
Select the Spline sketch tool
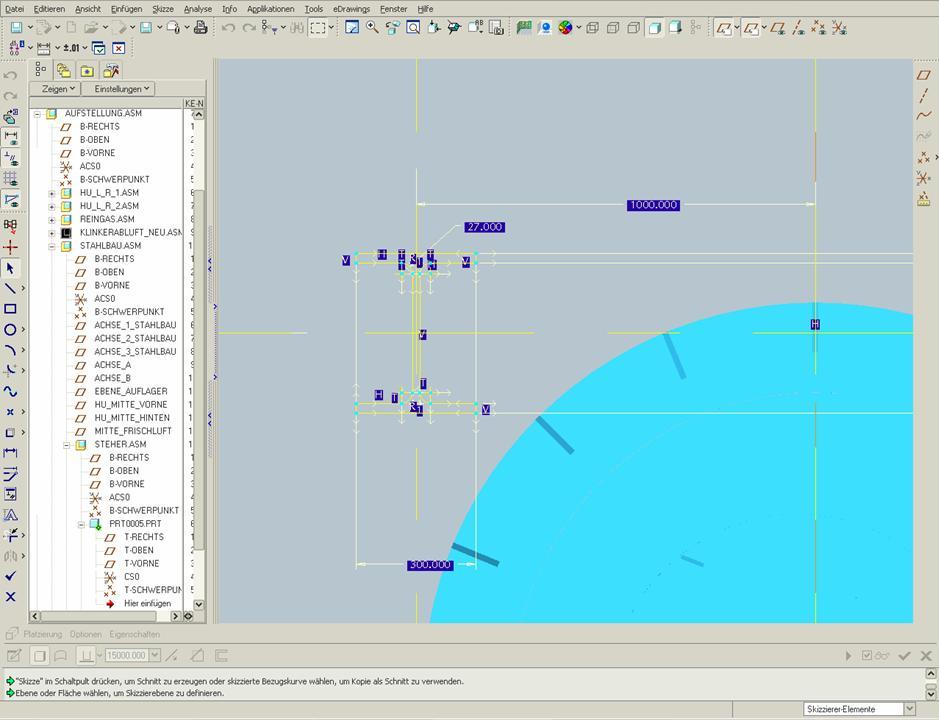coord(10,391)
